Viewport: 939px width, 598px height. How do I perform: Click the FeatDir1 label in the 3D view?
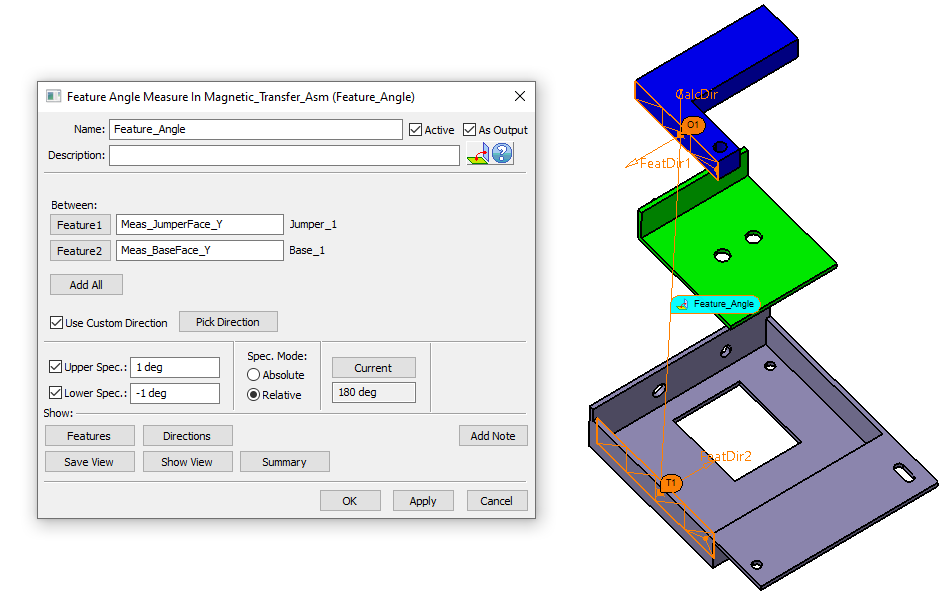(665, 163)
